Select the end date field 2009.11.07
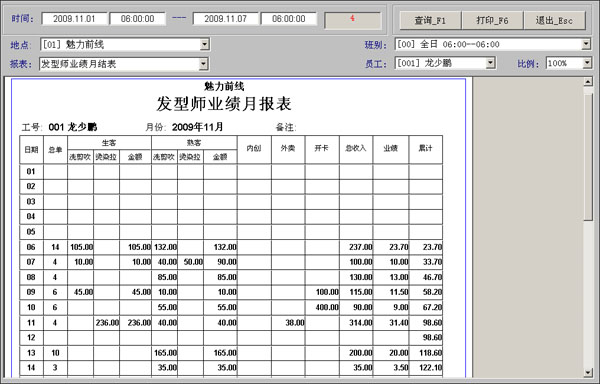Screen dimensions: 600x384 [x=226, y=19]
